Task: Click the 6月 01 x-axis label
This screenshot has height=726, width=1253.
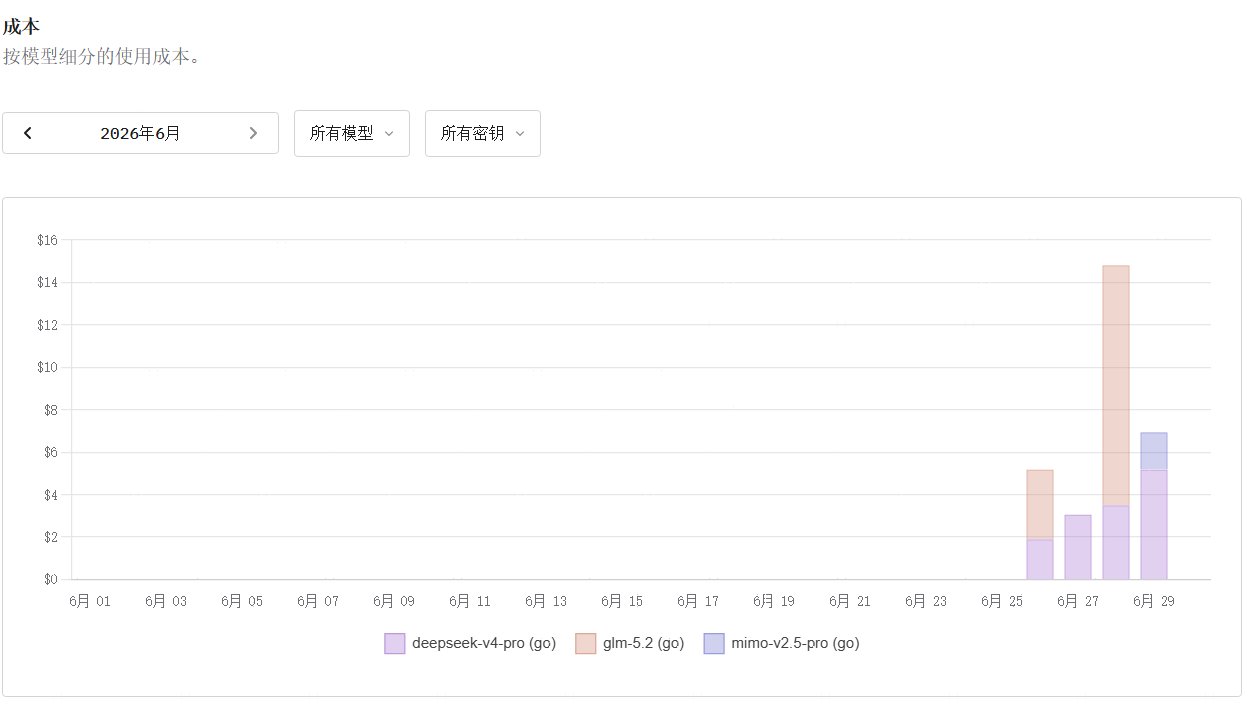Action: [x=90, y=601]
